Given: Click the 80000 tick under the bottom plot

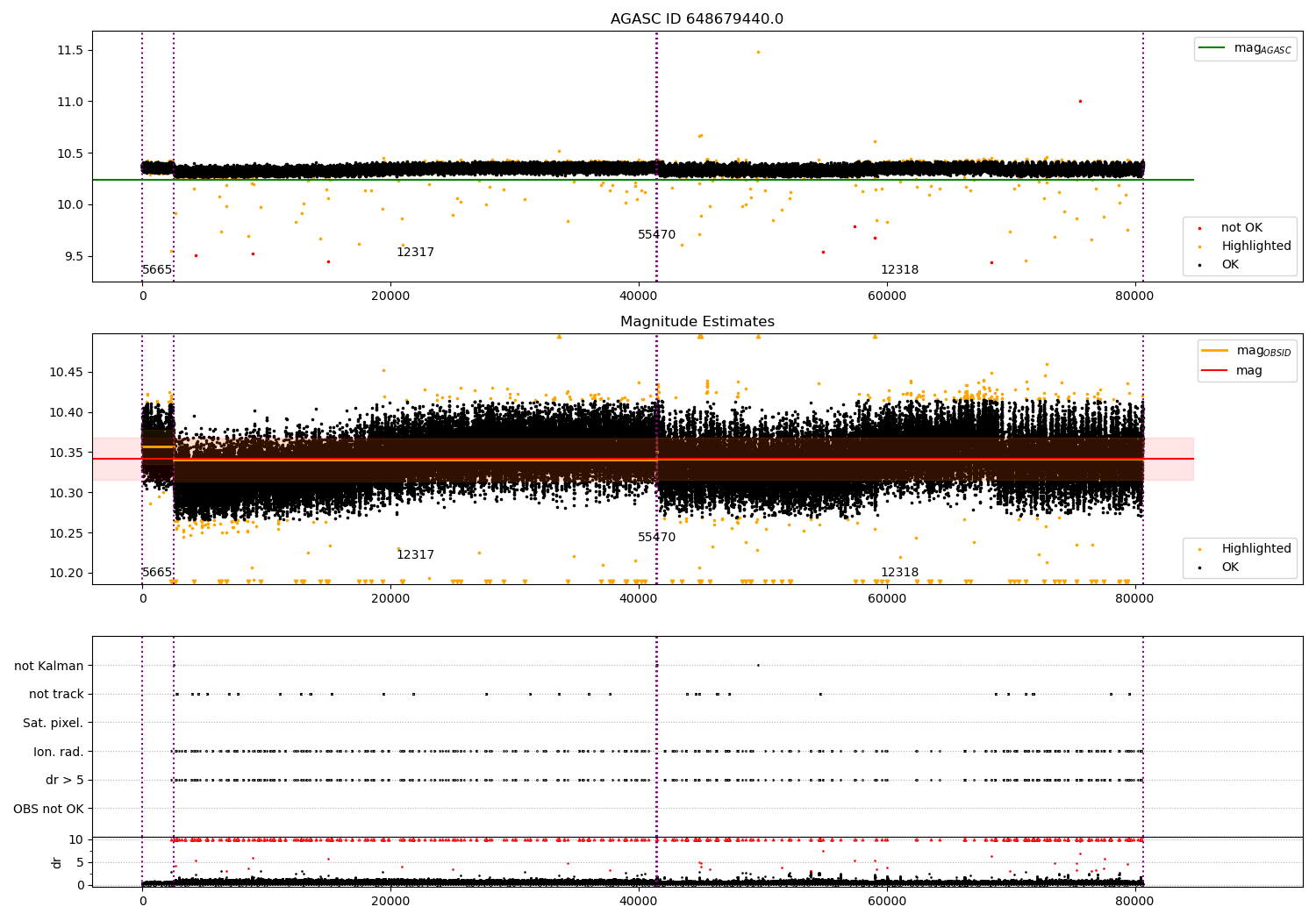Looking at the screenshot, I should coord(1134,901).
